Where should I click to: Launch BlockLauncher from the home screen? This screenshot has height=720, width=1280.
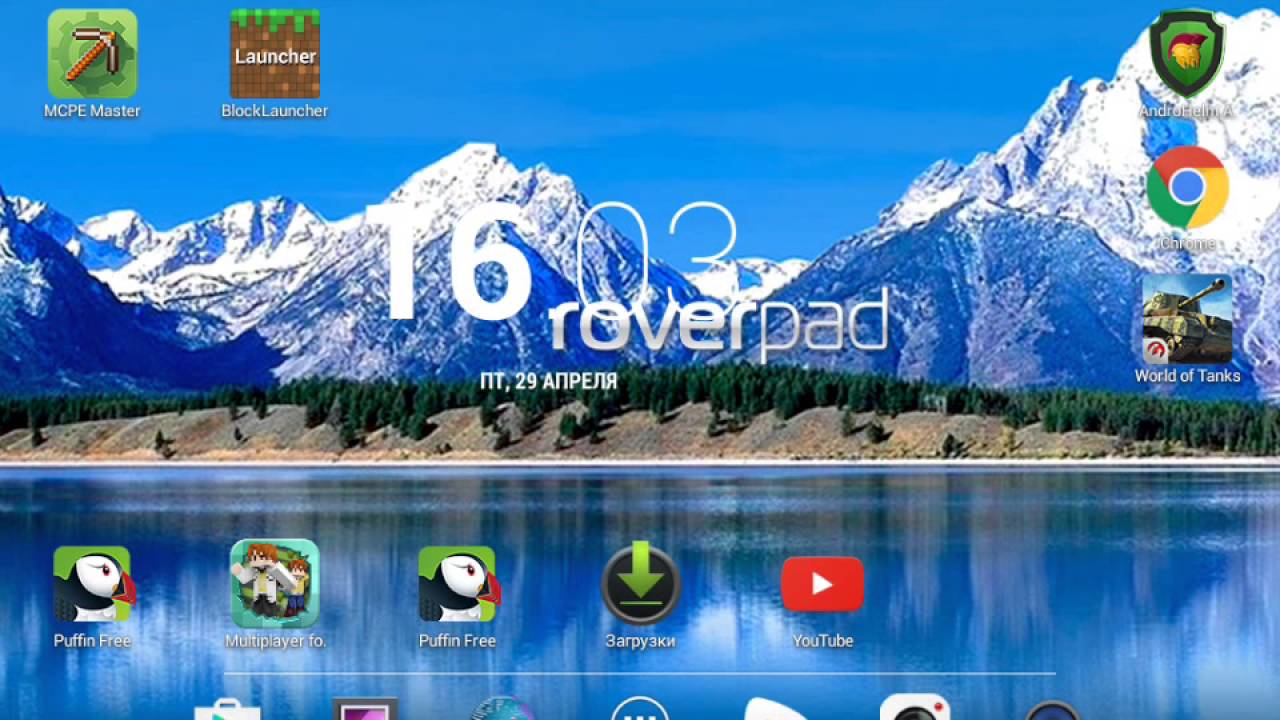(x=275, y=54)
